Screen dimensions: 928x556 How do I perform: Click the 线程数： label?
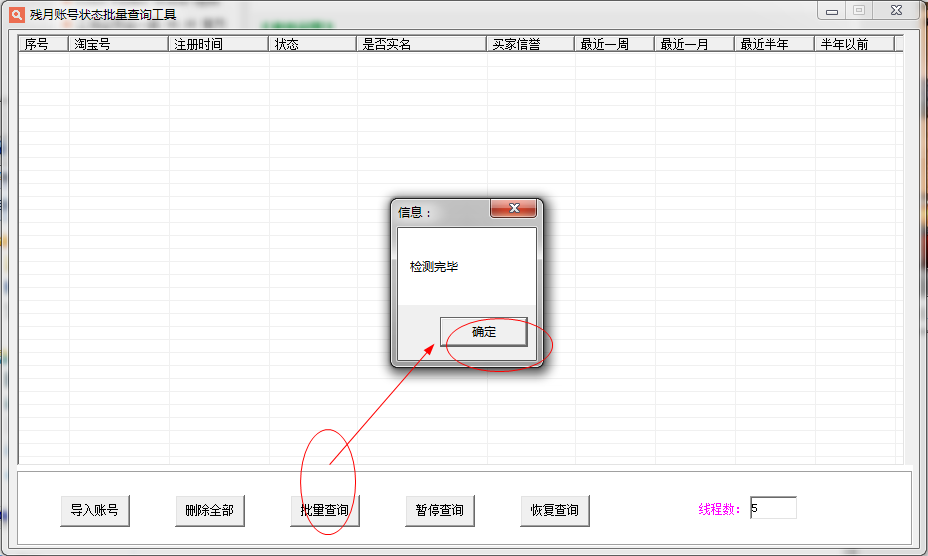(720, 509)
